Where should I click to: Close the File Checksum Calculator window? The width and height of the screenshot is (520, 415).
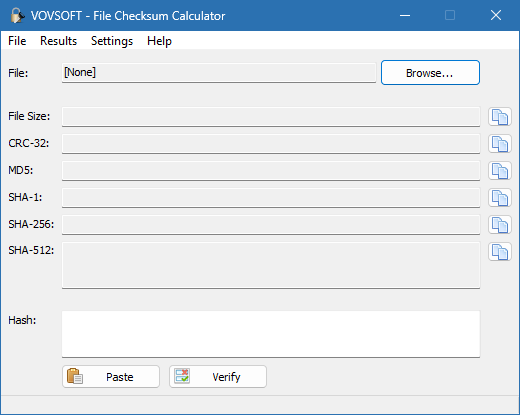click(x=496, y=15)
